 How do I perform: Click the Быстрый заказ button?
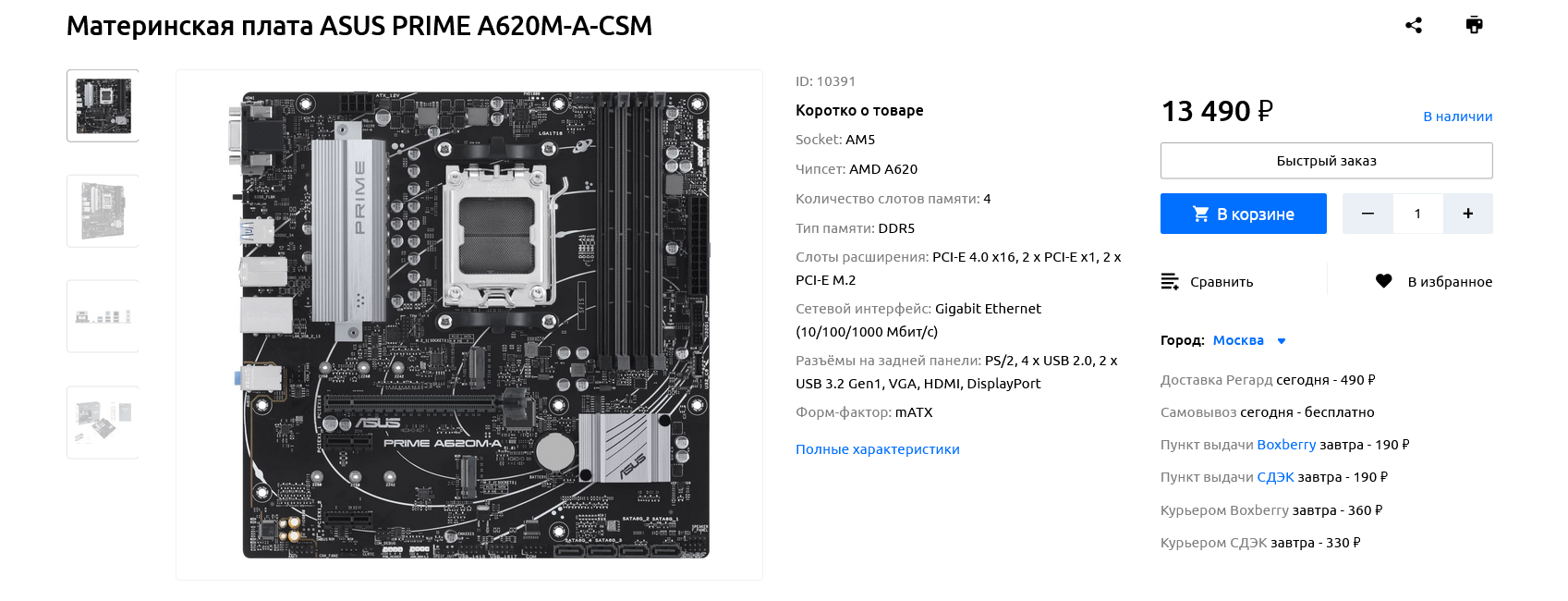[1327, 161]
